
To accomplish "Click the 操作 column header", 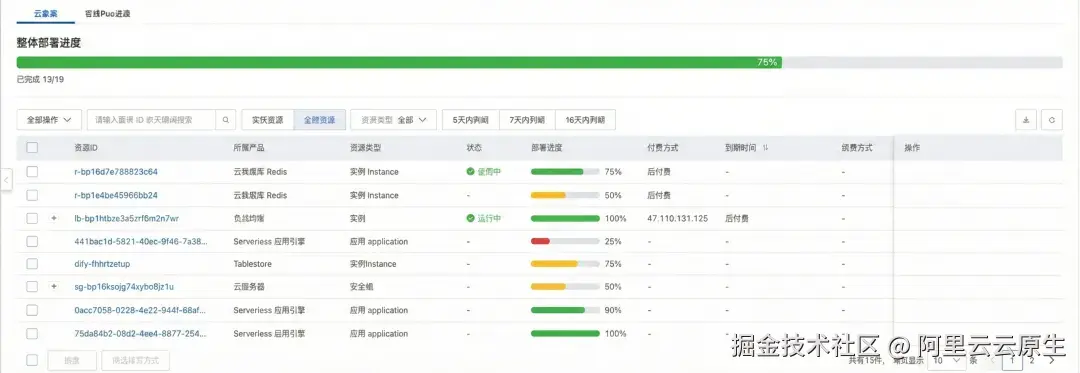I will 912,148.
